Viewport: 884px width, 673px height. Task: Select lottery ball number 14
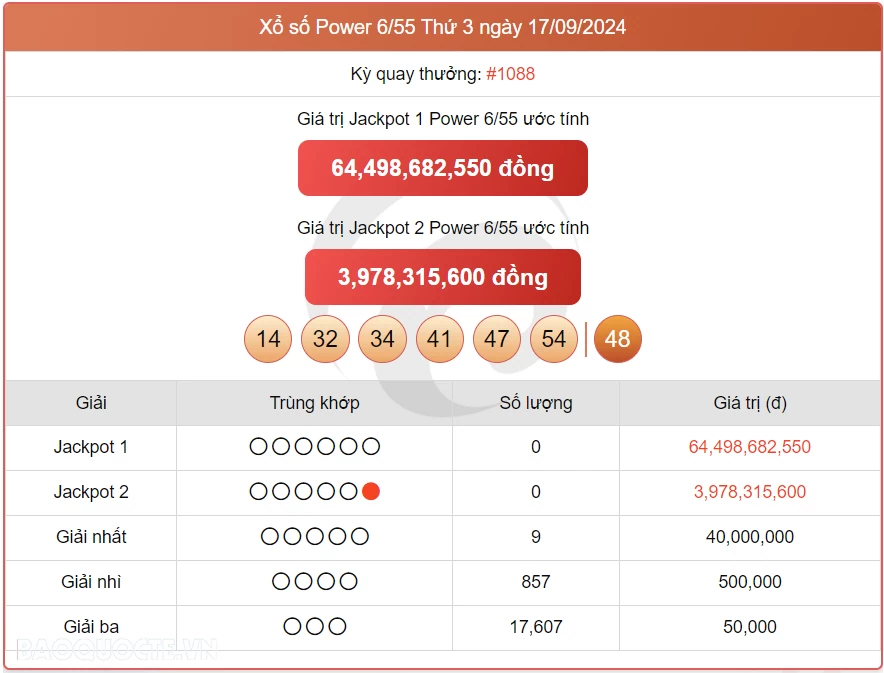tap(267, 339)
